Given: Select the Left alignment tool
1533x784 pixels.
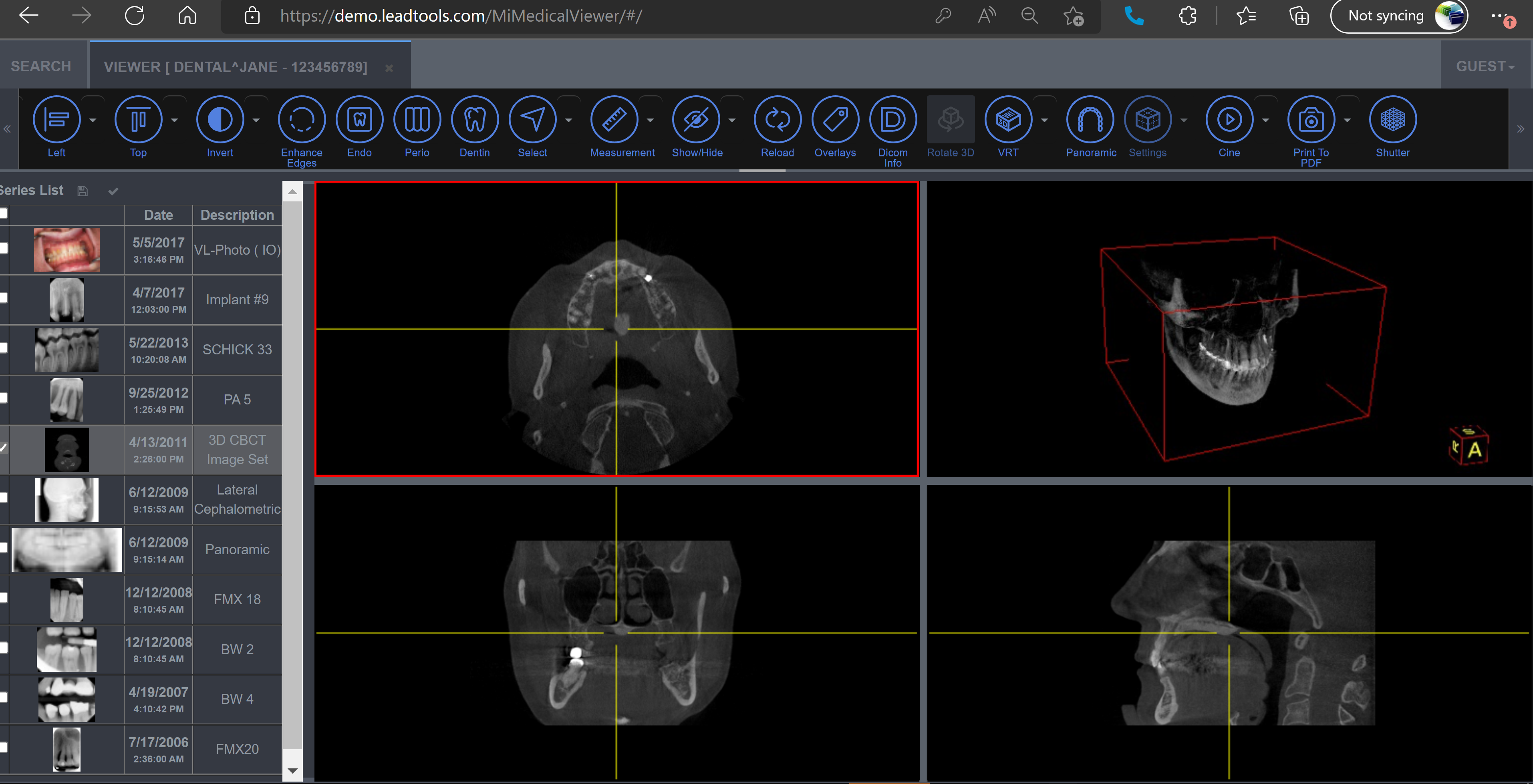Looking at the screenshot, I should [x=56, y=120].
